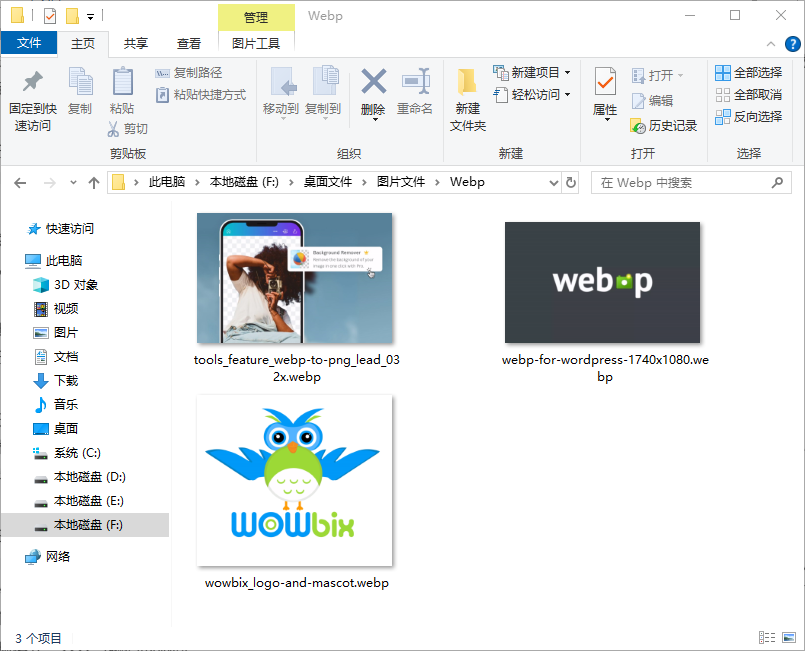Click the Quick Access Toolbar properties checkmark icon

[50, 16]
